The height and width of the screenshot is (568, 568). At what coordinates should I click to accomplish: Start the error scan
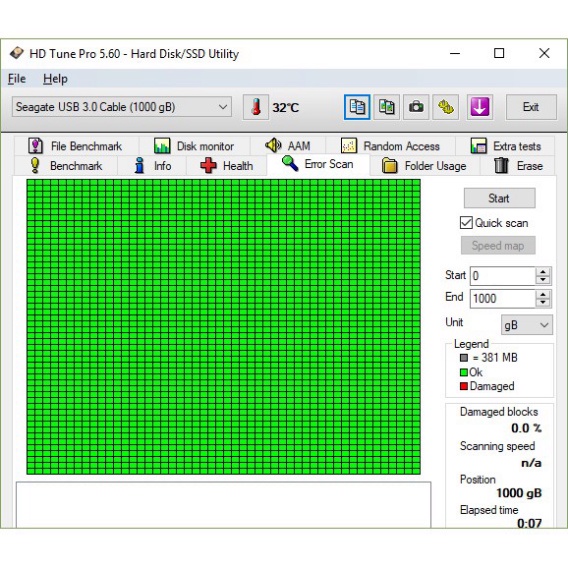[499, 198]
